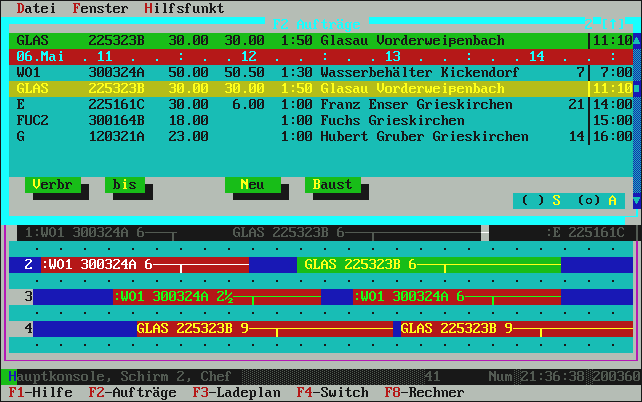Click the Baust button
This screenshot has height=402, width=642.
pos(332,185)
